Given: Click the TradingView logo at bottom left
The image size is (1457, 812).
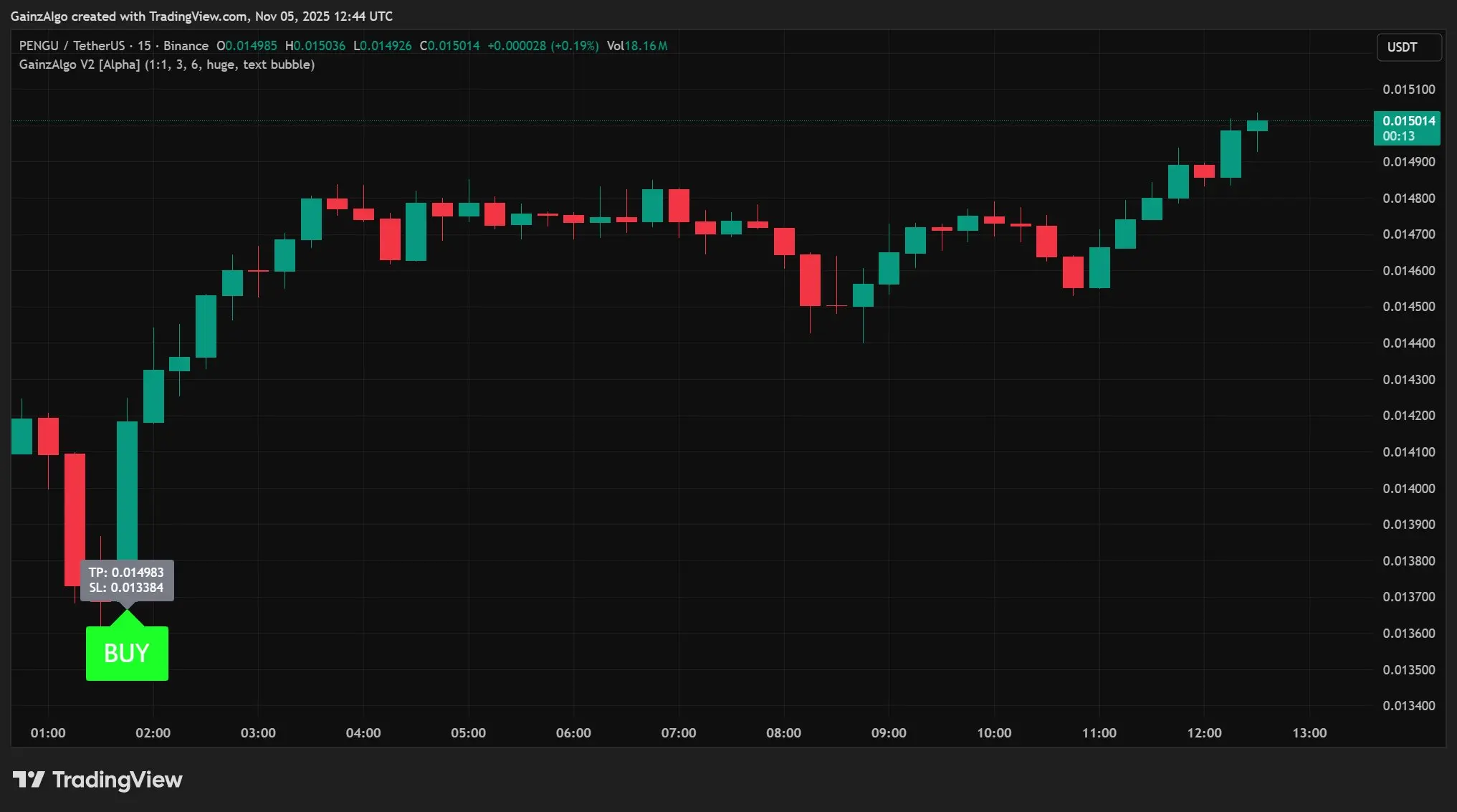Looking at the screenshot, I should pyautogui.click(x=97, y=780).
